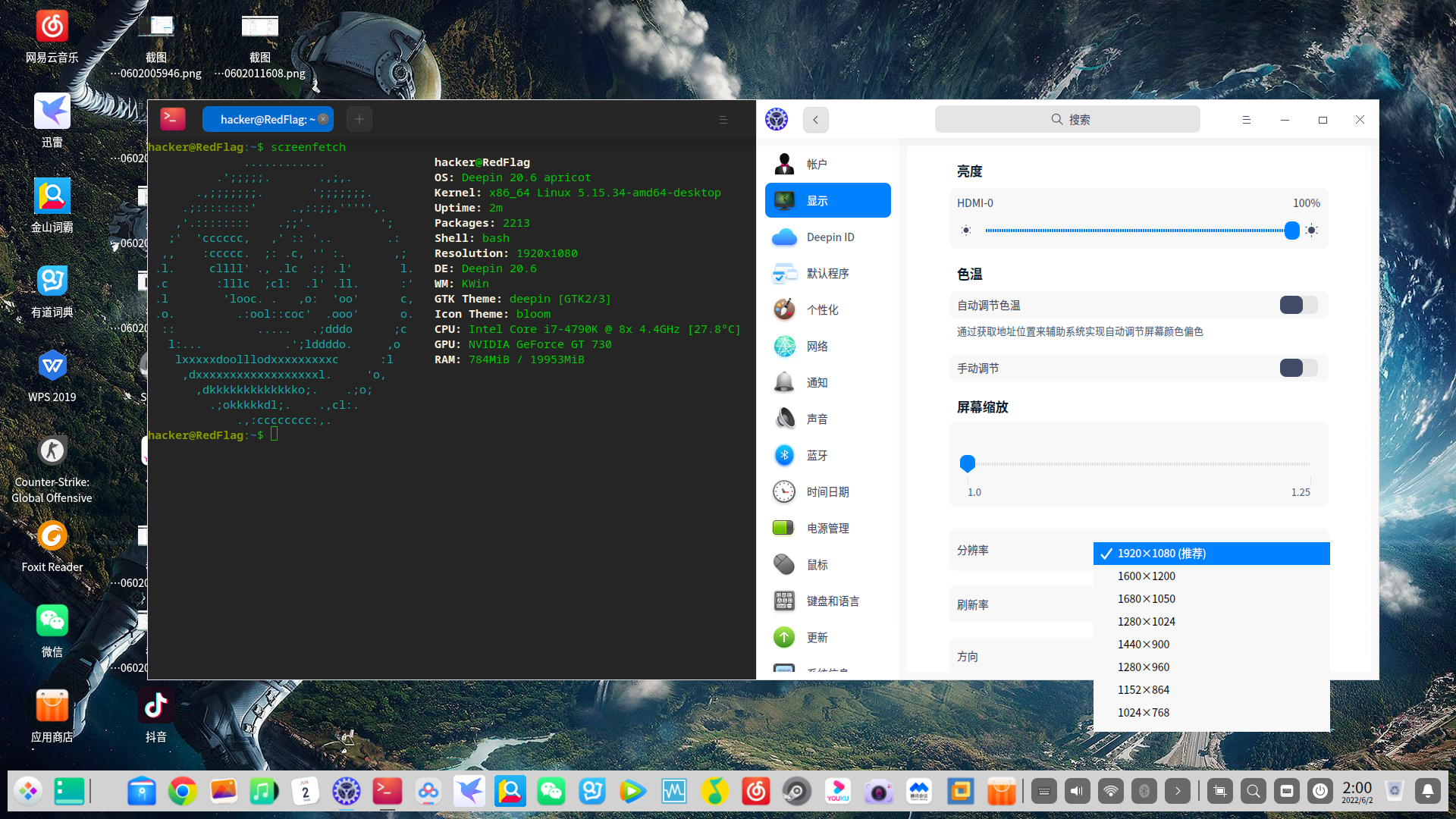Image resolution: width=1456 pixels, height=819 pixels.
Task: Open Google Chrome from the dock
Action: click(x=182, y=791)
